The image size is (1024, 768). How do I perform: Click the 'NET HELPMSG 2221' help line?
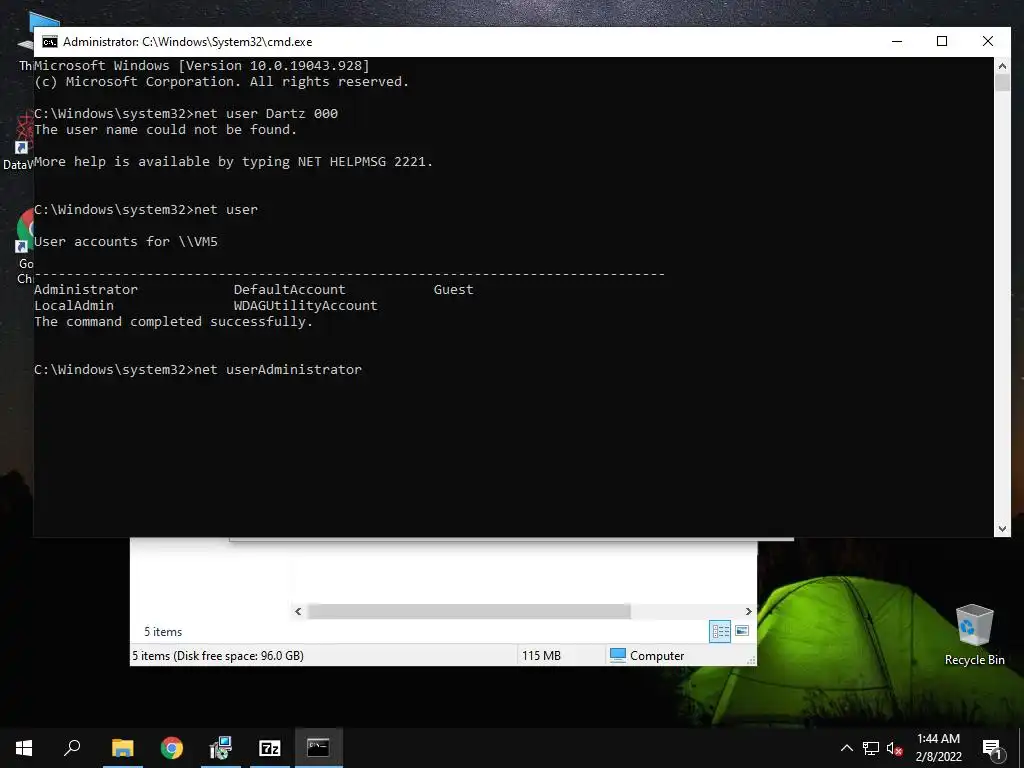[233, 161]
